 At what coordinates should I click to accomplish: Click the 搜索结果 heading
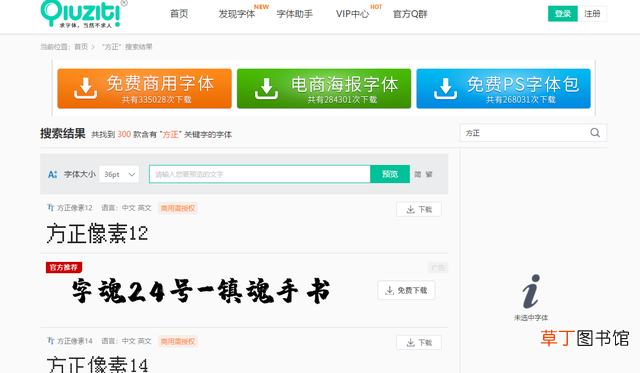tap(62, 133)
